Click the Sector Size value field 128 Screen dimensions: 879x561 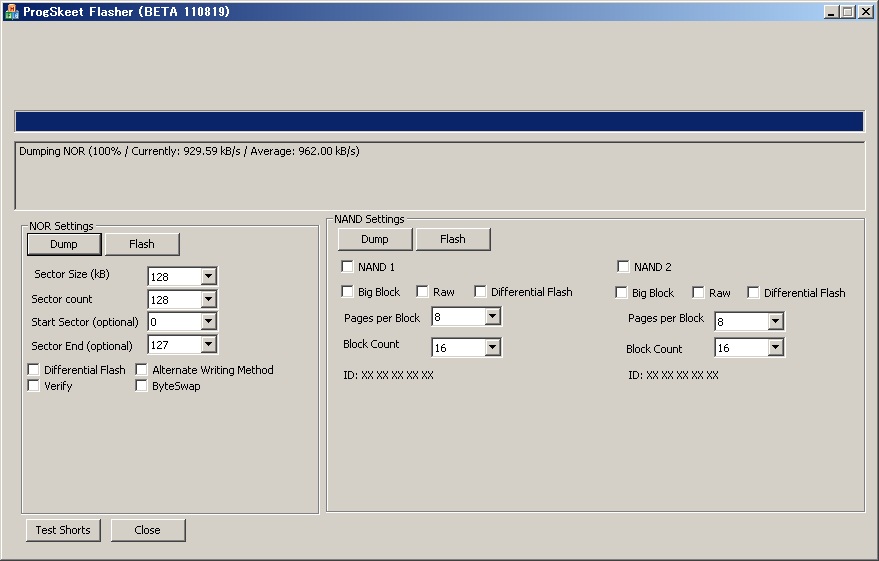coord(175,276)
